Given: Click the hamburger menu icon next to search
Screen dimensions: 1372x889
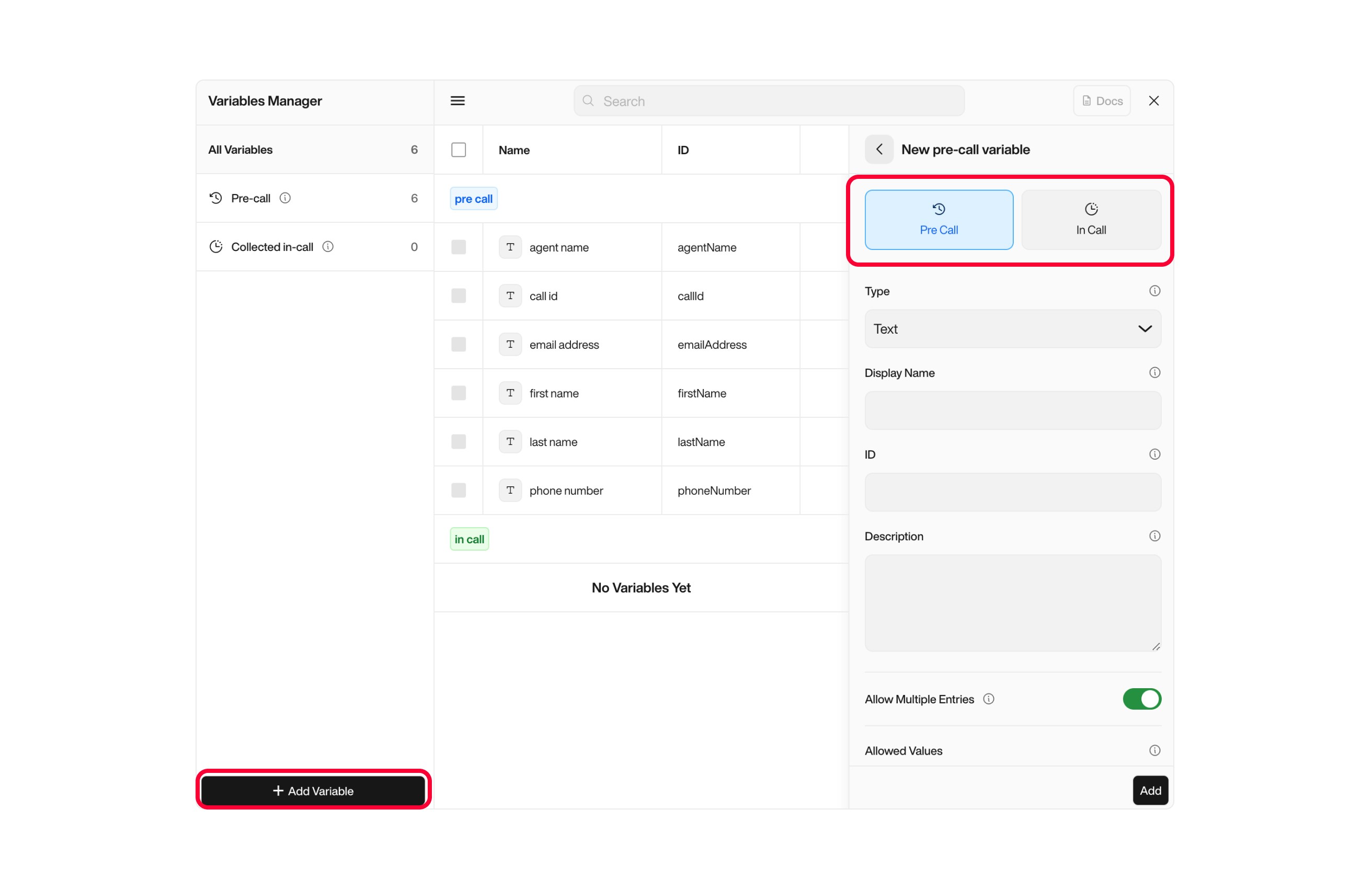Looking at the screenshot, I should (457, 100).
